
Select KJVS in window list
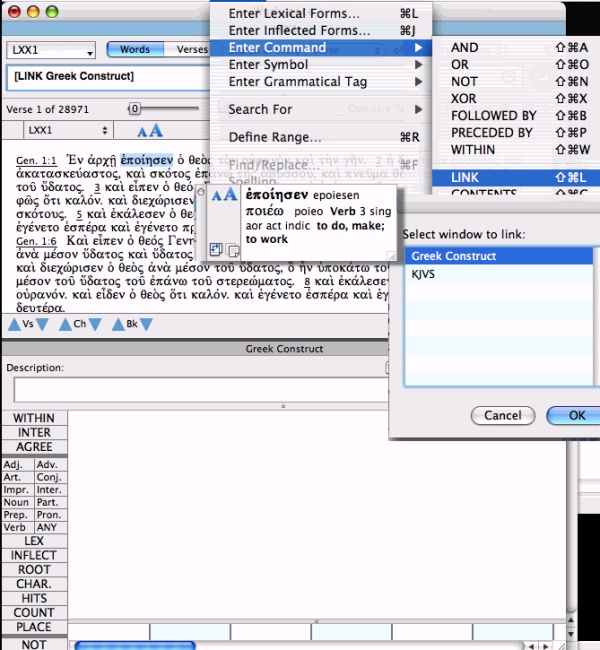pos(499,274)
